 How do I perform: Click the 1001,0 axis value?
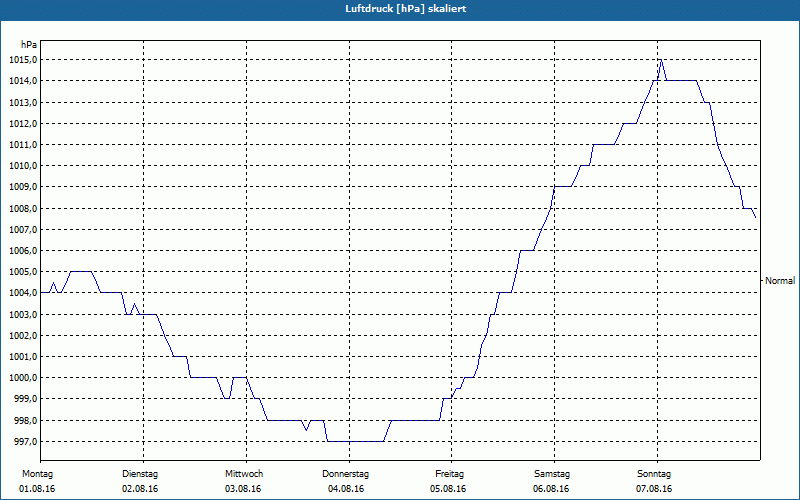pos(23,357)
